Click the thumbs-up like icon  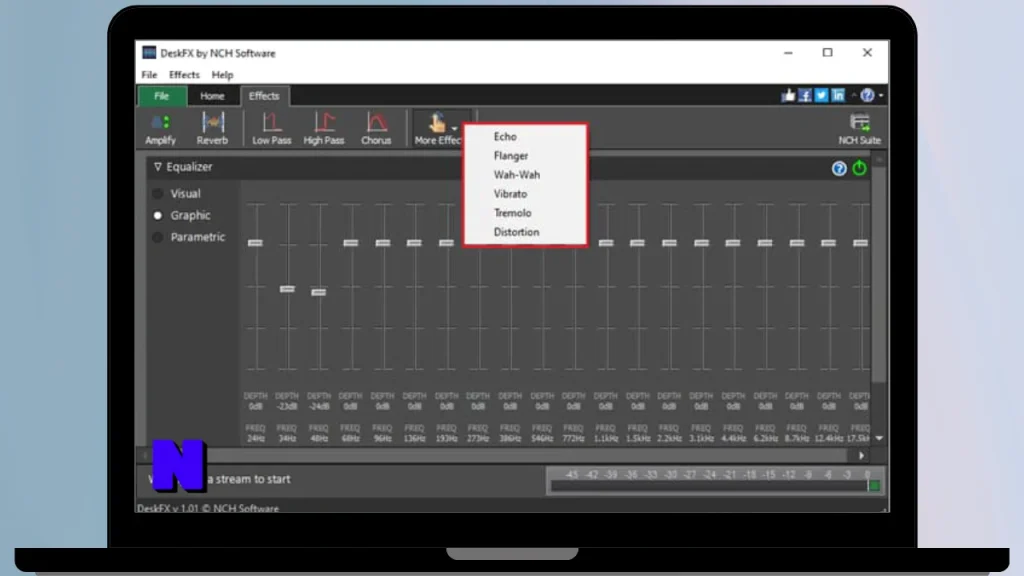788,95
